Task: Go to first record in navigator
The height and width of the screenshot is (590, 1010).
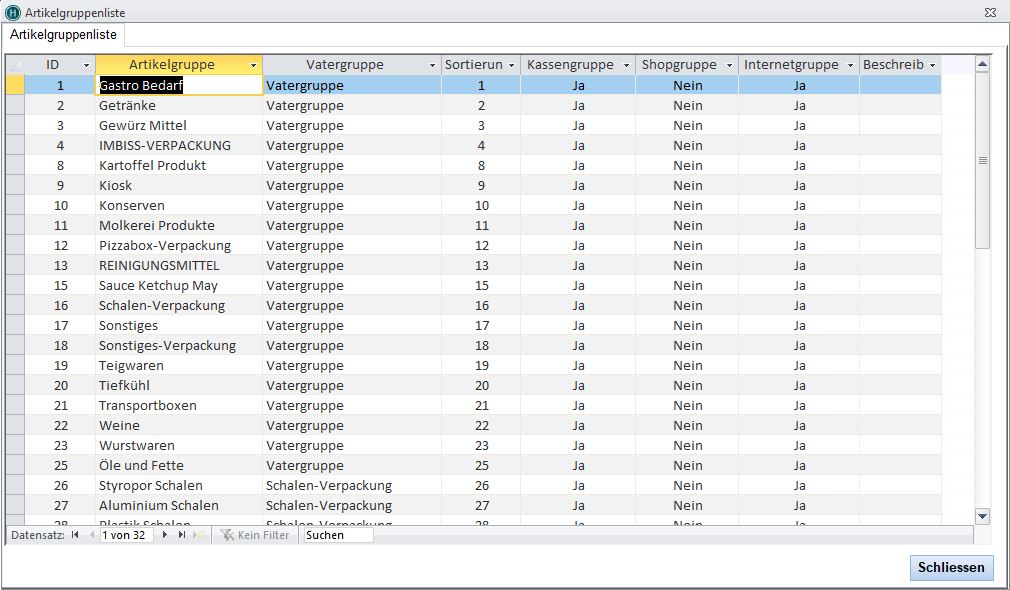Action: (75, 535)
